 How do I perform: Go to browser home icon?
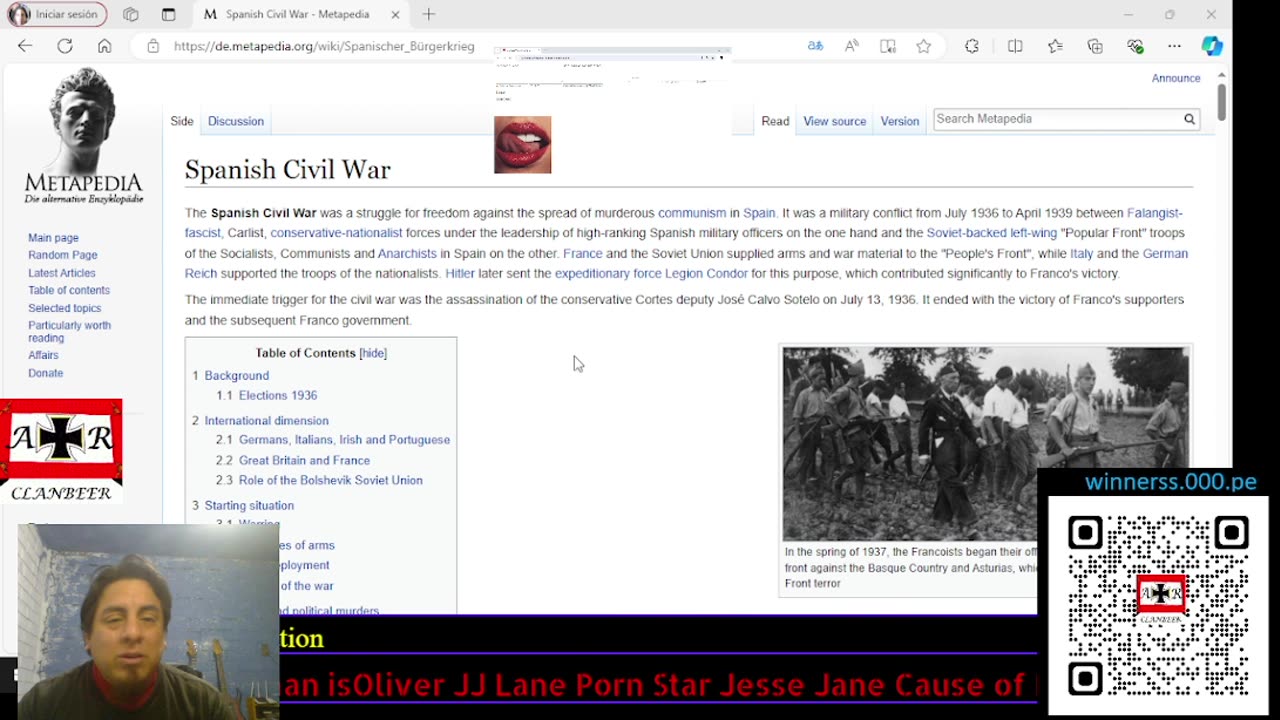tap(104, 46)
